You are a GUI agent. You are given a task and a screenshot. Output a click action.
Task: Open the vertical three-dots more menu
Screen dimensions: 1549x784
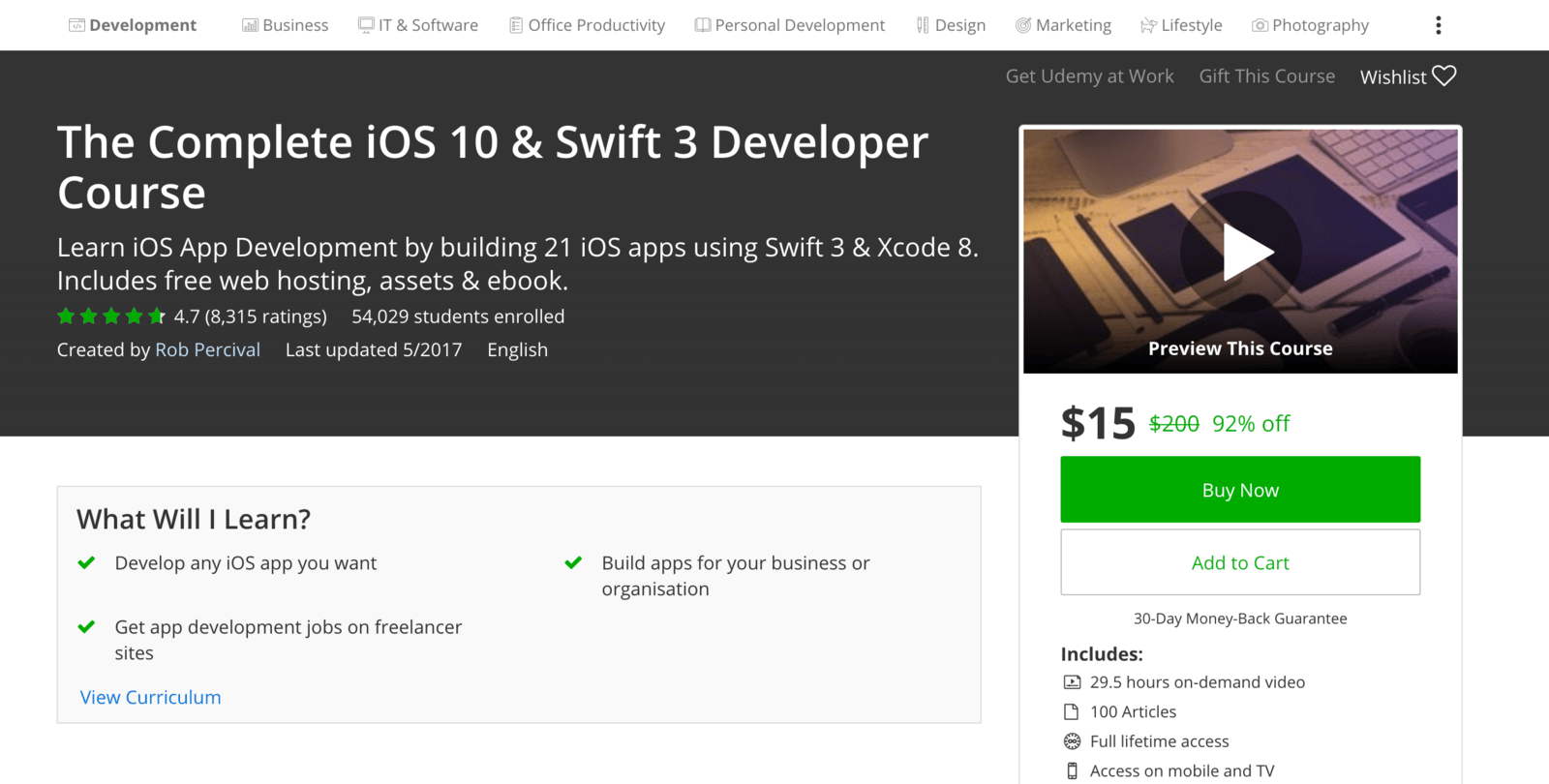(x=1439, y=25)
